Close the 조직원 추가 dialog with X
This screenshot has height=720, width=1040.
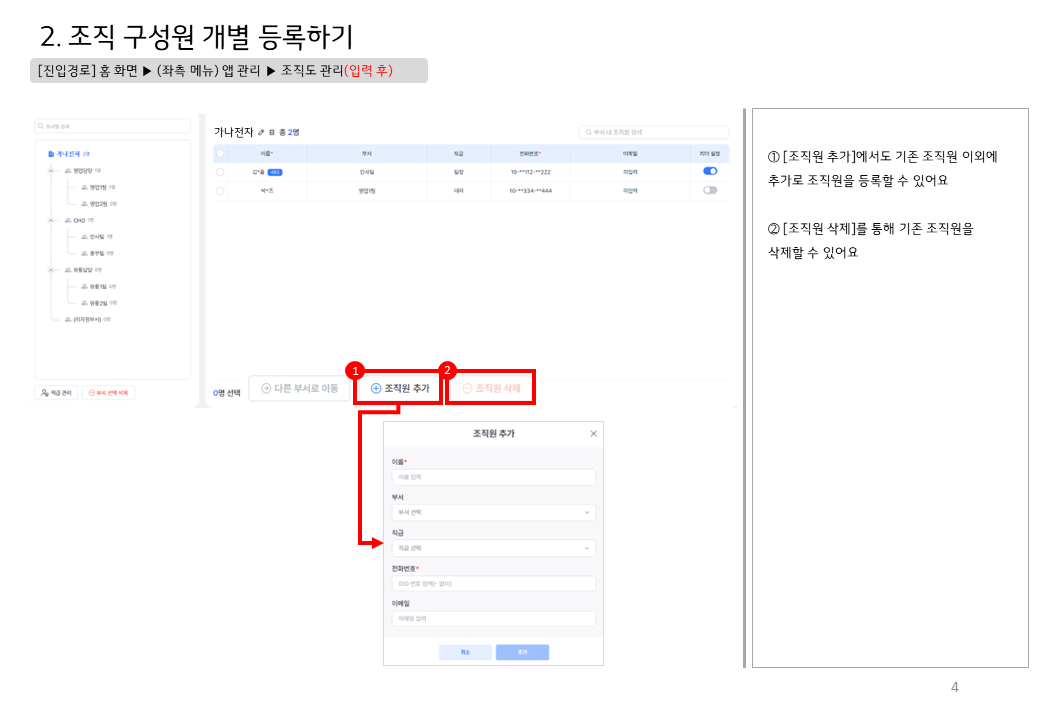pos(593,433)
